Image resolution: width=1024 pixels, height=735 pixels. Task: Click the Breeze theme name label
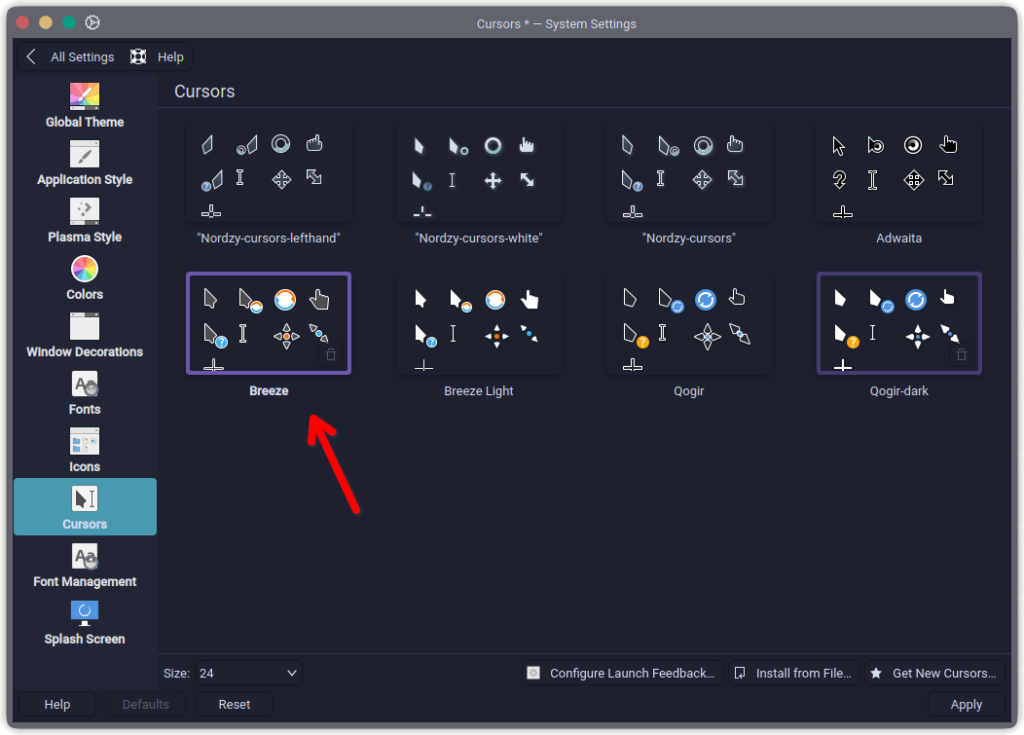click(268, 391)
